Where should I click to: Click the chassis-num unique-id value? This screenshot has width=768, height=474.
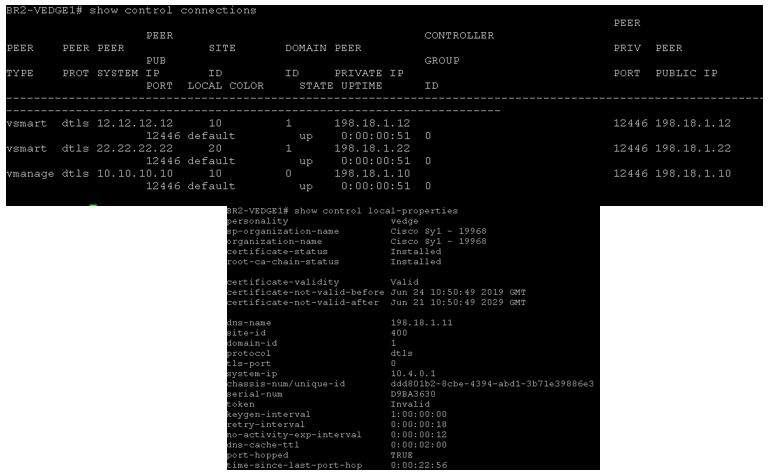492,384
